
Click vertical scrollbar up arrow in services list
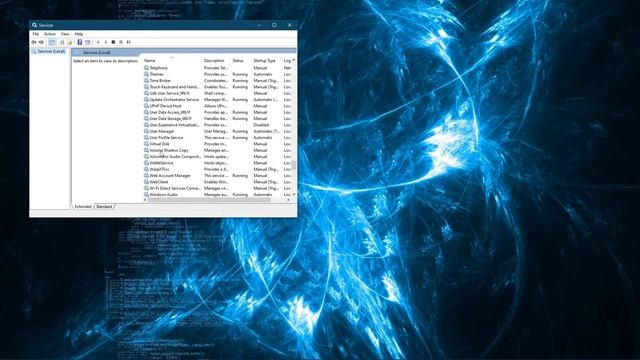click(294, 60)
